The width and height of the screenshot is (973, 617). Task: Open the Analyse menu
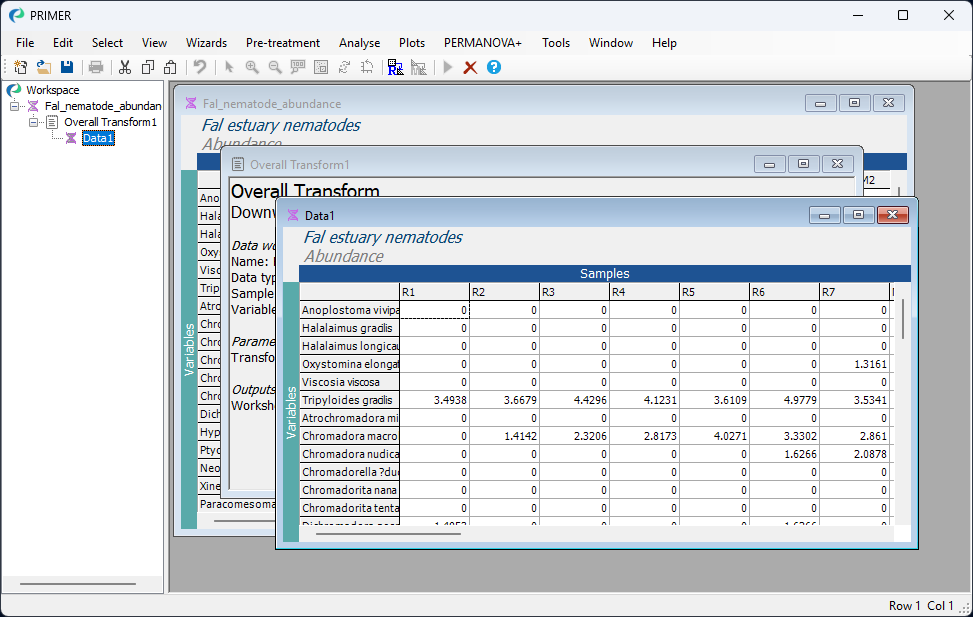(359, 43)
